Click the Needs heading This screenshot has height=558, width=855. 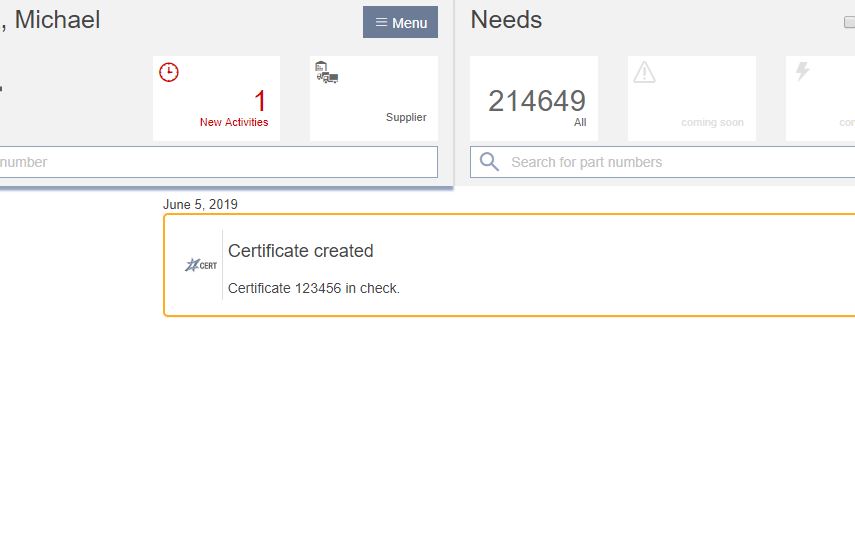point(506,20)
